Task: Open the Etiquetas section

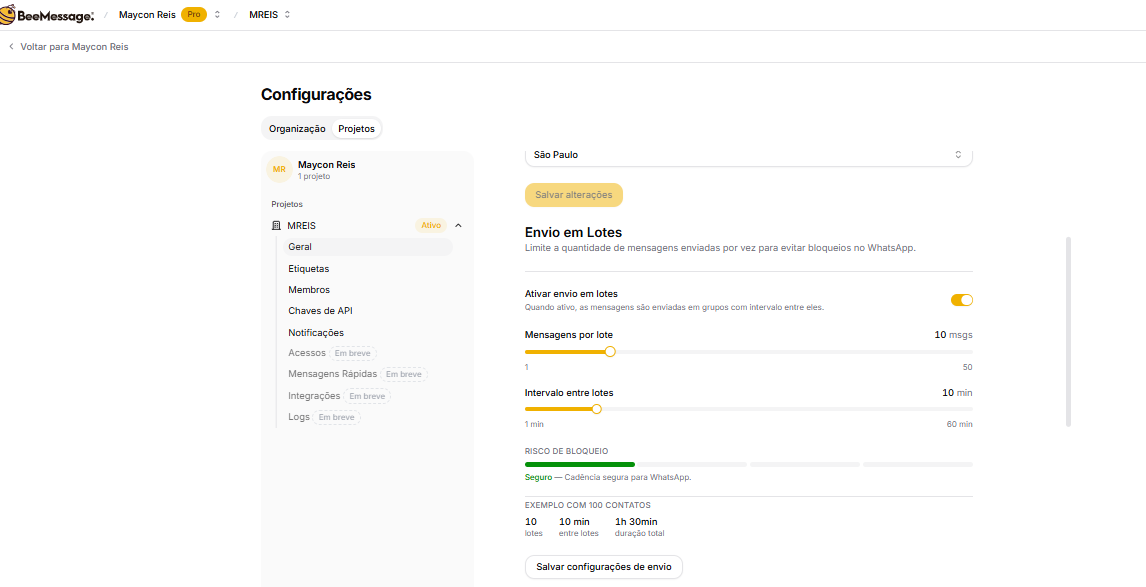Action: 308,268
